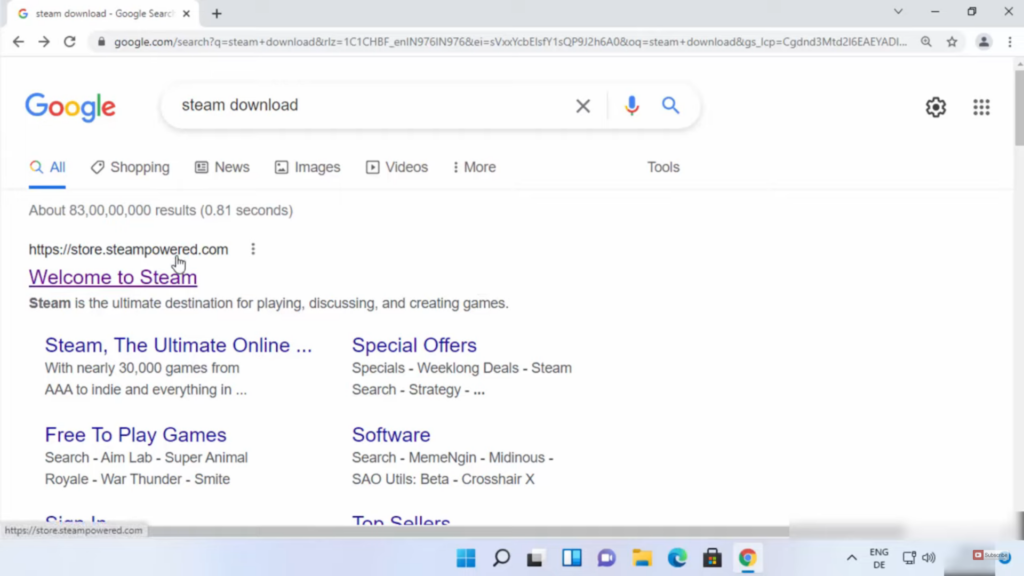Open the Free To Play Games link

click(135, 435)
